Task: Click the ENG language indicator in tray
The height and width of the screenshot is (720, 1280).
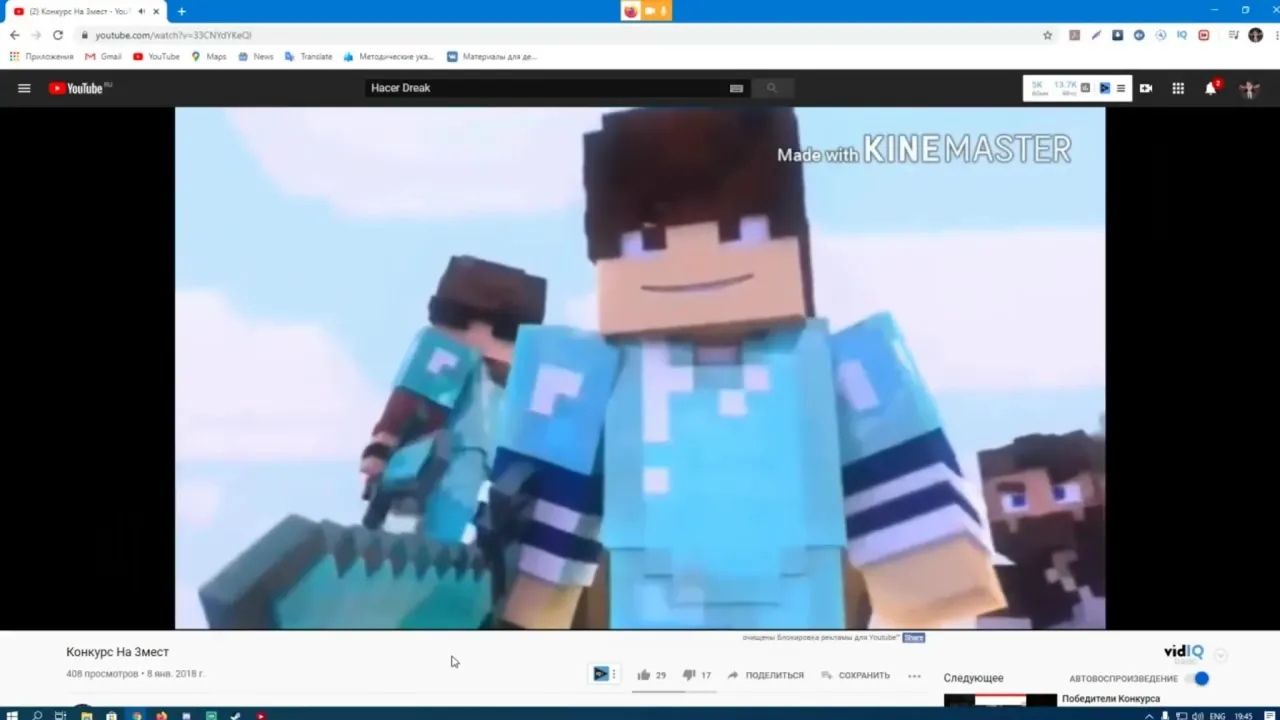Action: (x=1217, y=716)
